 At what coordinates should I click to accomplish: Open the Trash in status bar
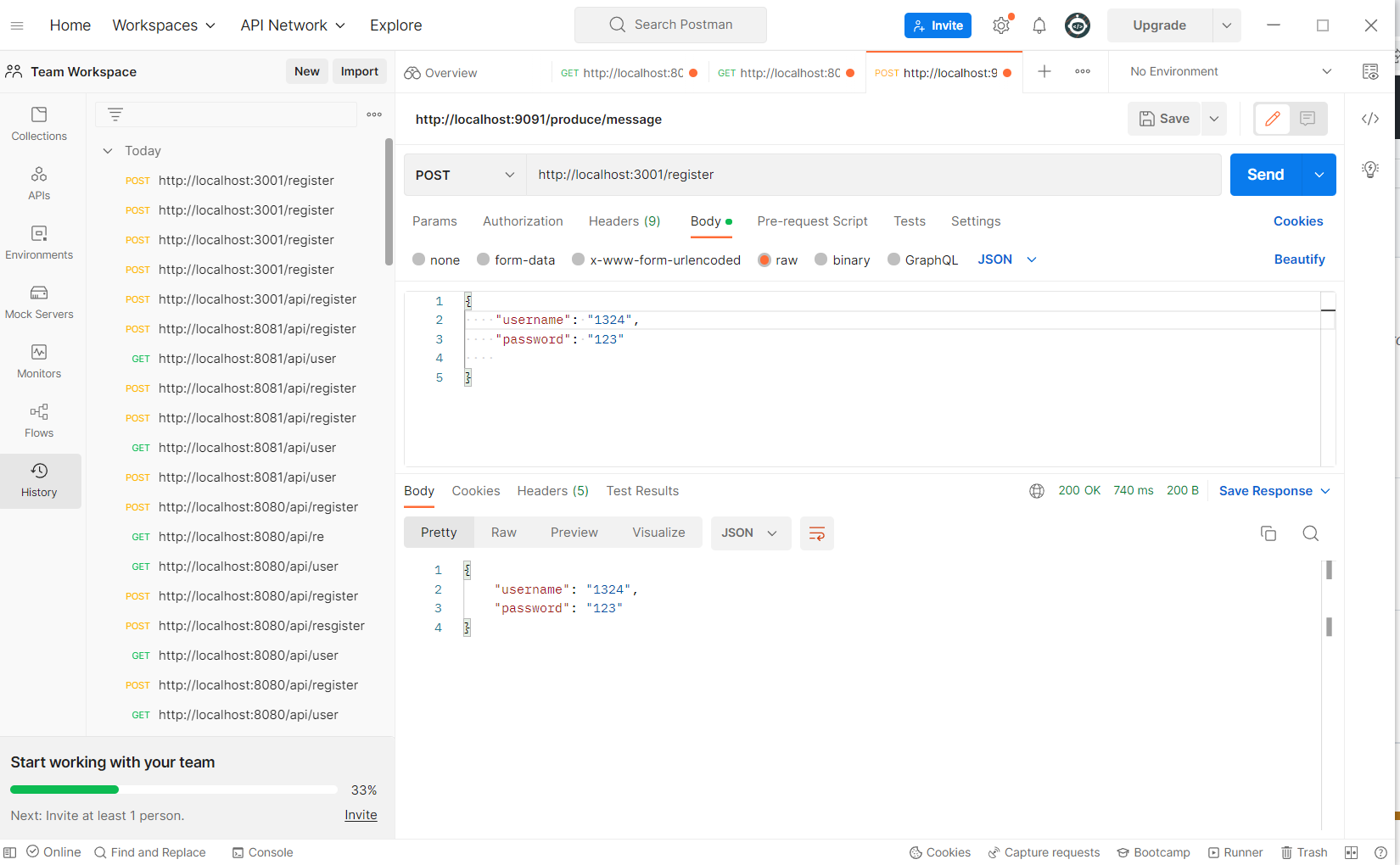pyautogui.click(x=1304, y=852)
